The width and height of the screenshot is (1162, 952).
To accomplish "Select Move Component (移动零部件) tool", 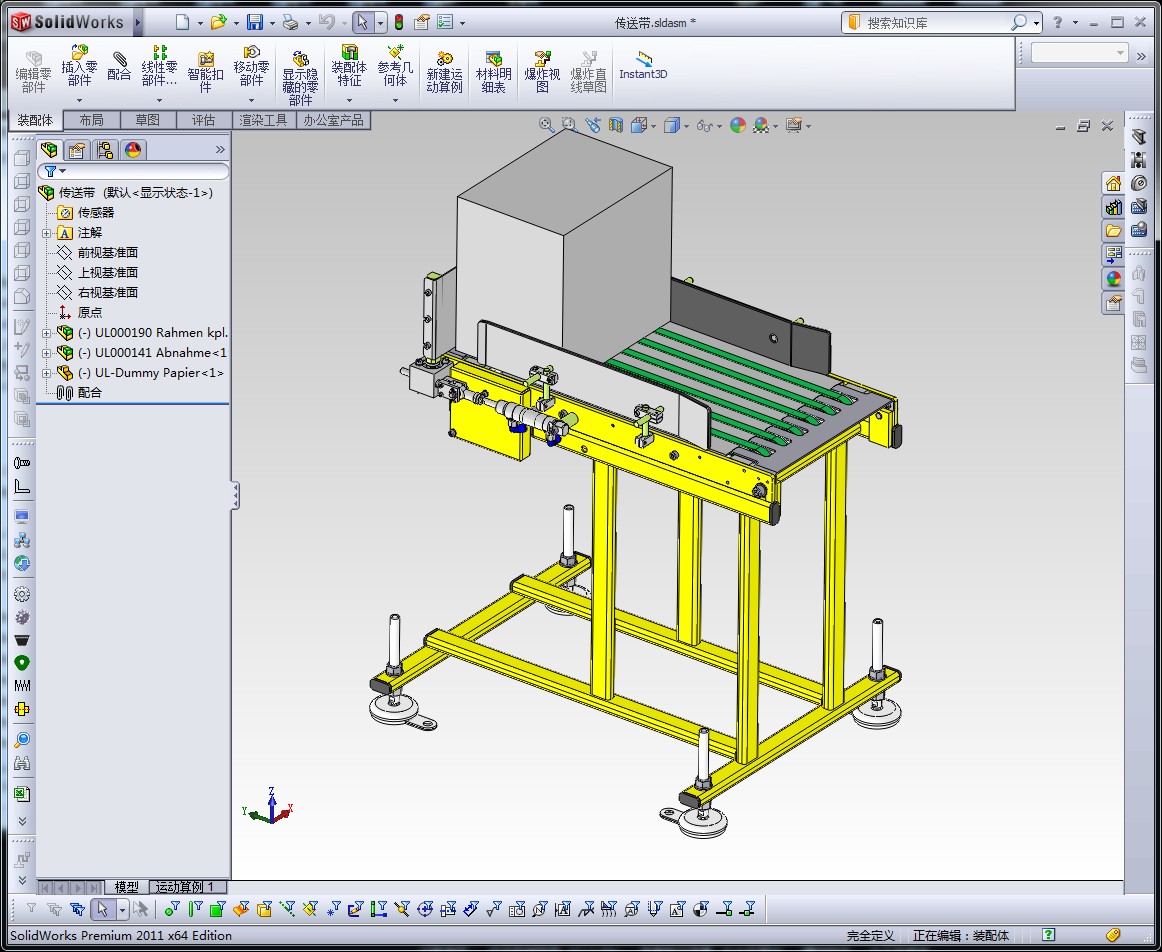I will pyautogui.click(x=251, y=65).
